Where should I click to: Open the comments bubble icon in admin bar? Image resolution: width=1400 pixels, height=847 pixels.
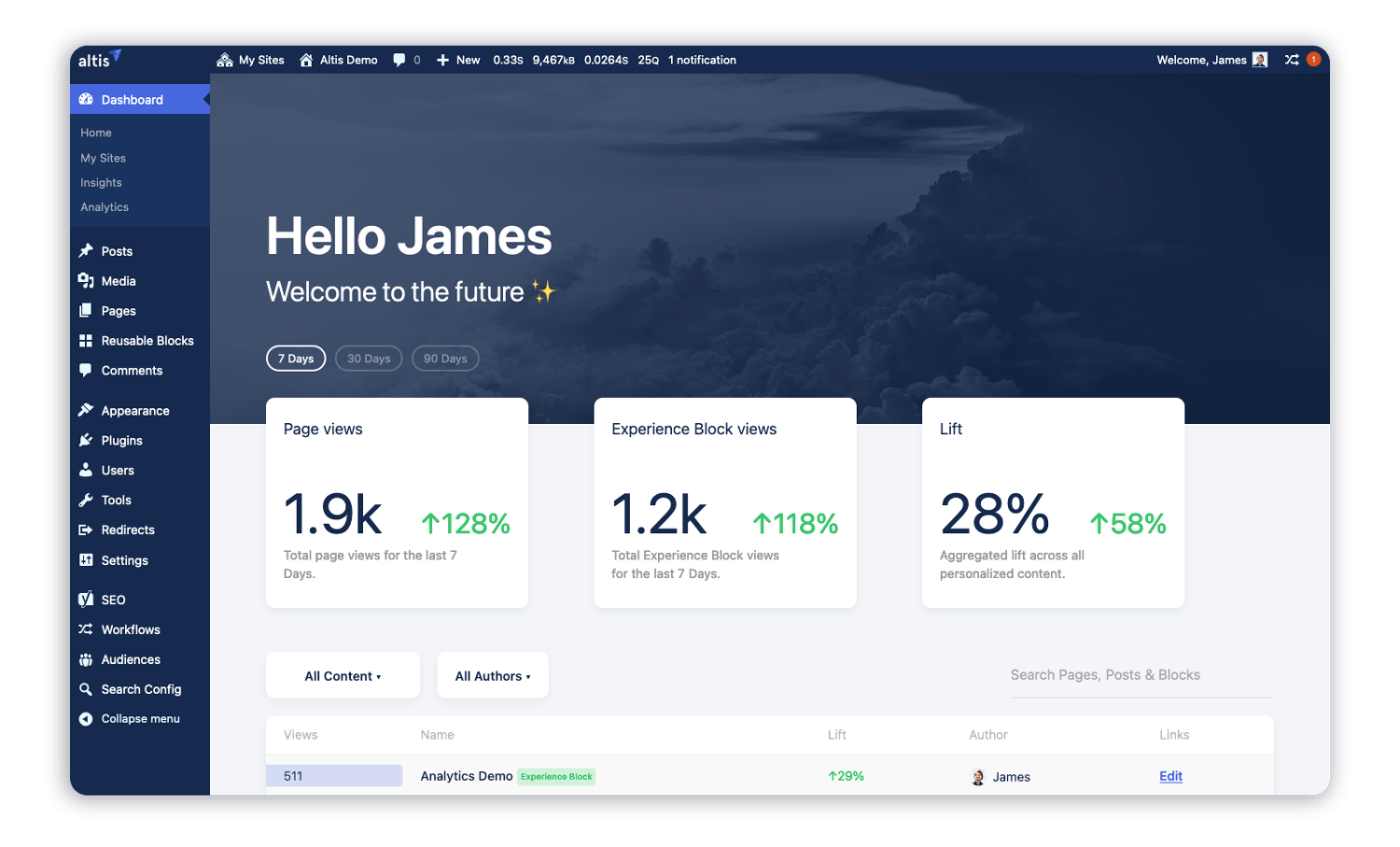click(x=399, y=60)
